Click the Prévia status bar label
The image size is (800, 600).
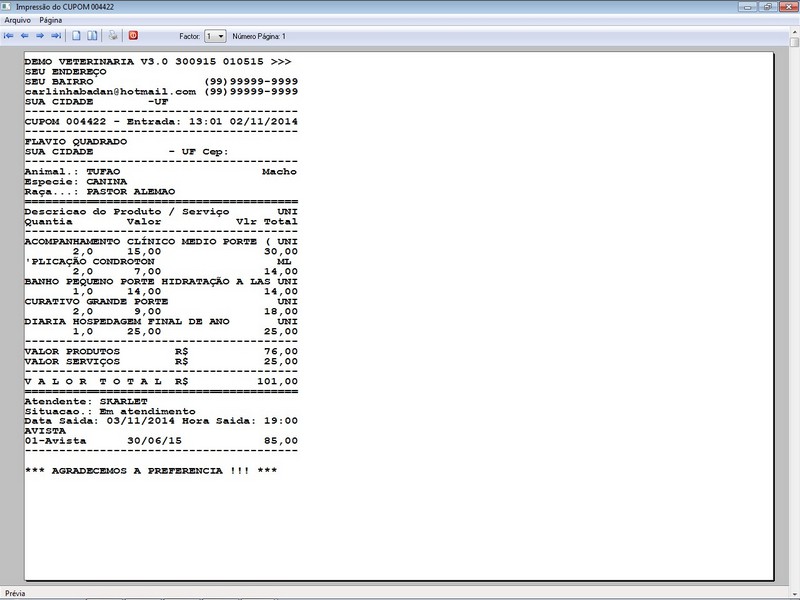tap(15, 593)
